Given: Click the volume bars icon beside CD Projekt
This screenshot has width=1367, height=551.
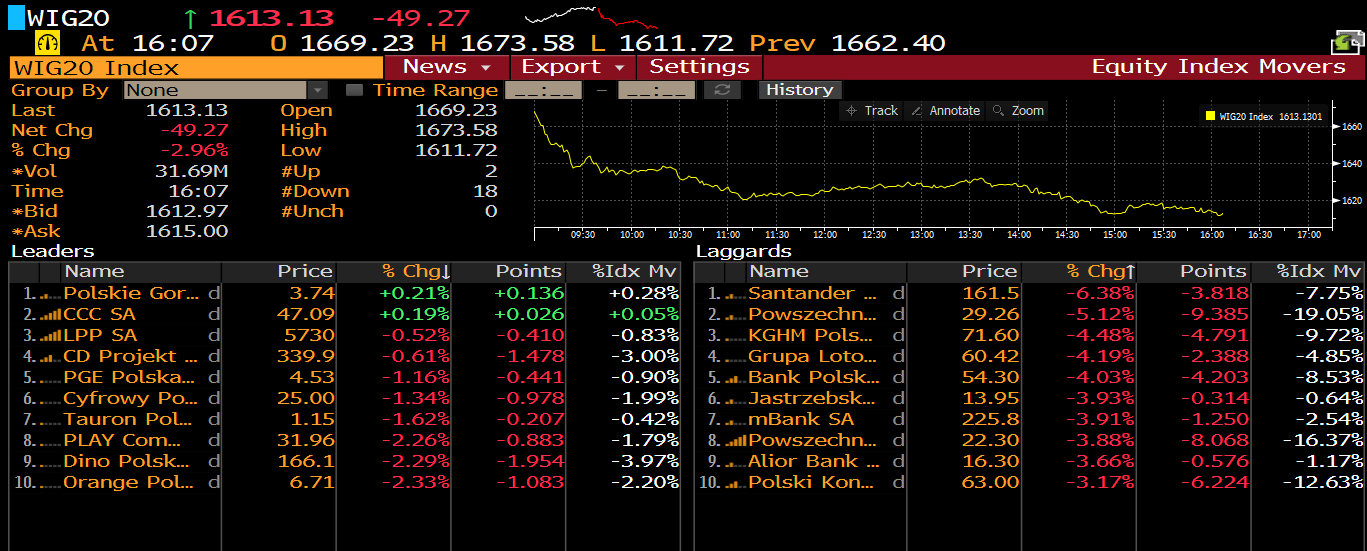Looking at the screenshot, I should [50, 357].
